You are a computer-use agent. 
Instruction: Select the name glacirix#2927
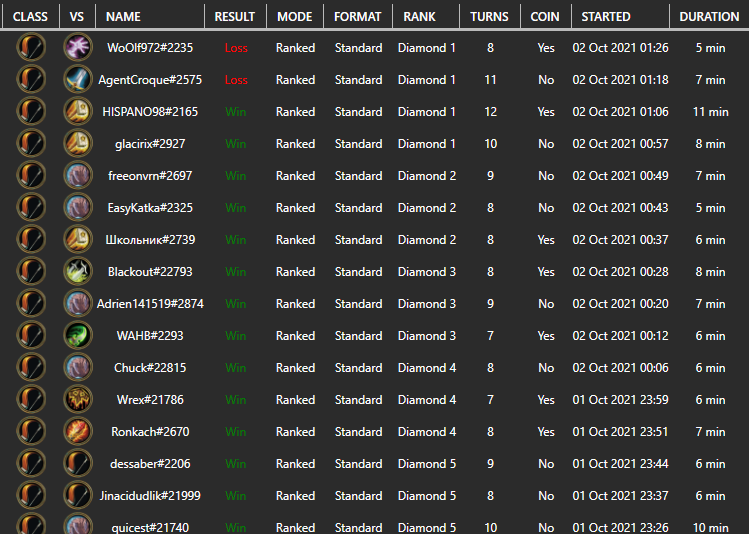tap(150, 144)
